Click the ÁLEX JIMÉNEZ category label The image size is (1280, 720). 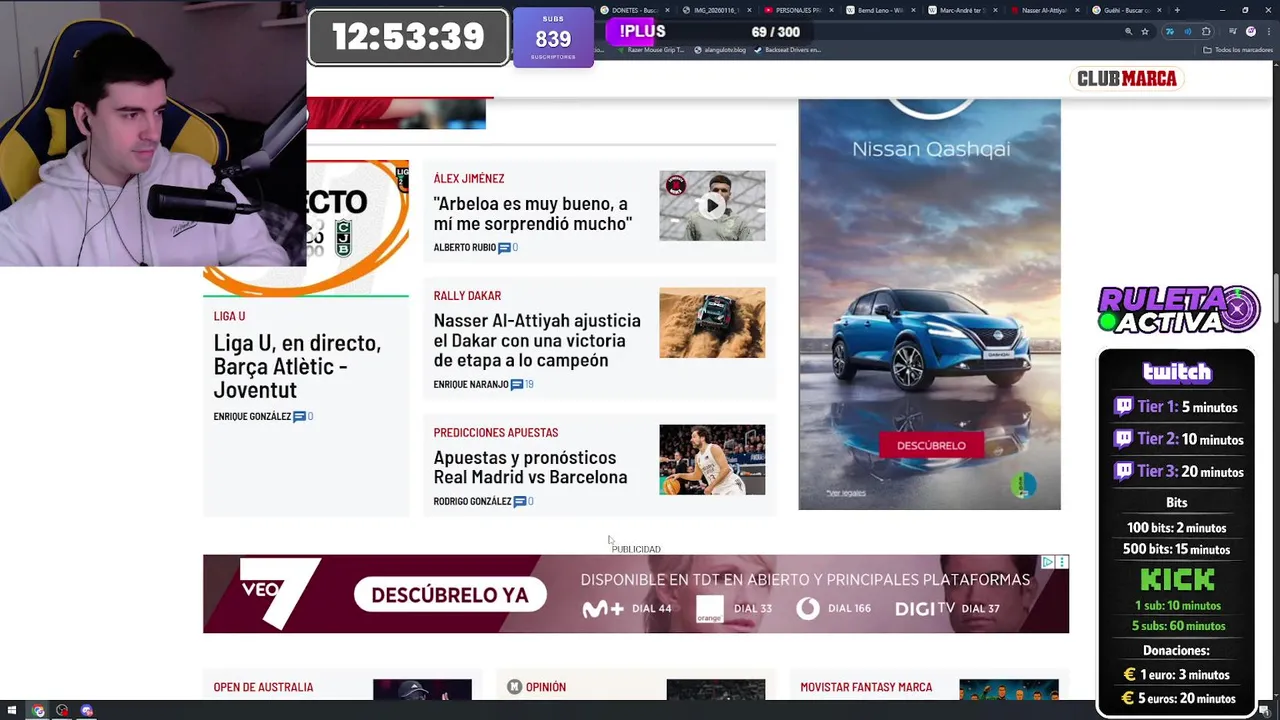pos(469,179)
